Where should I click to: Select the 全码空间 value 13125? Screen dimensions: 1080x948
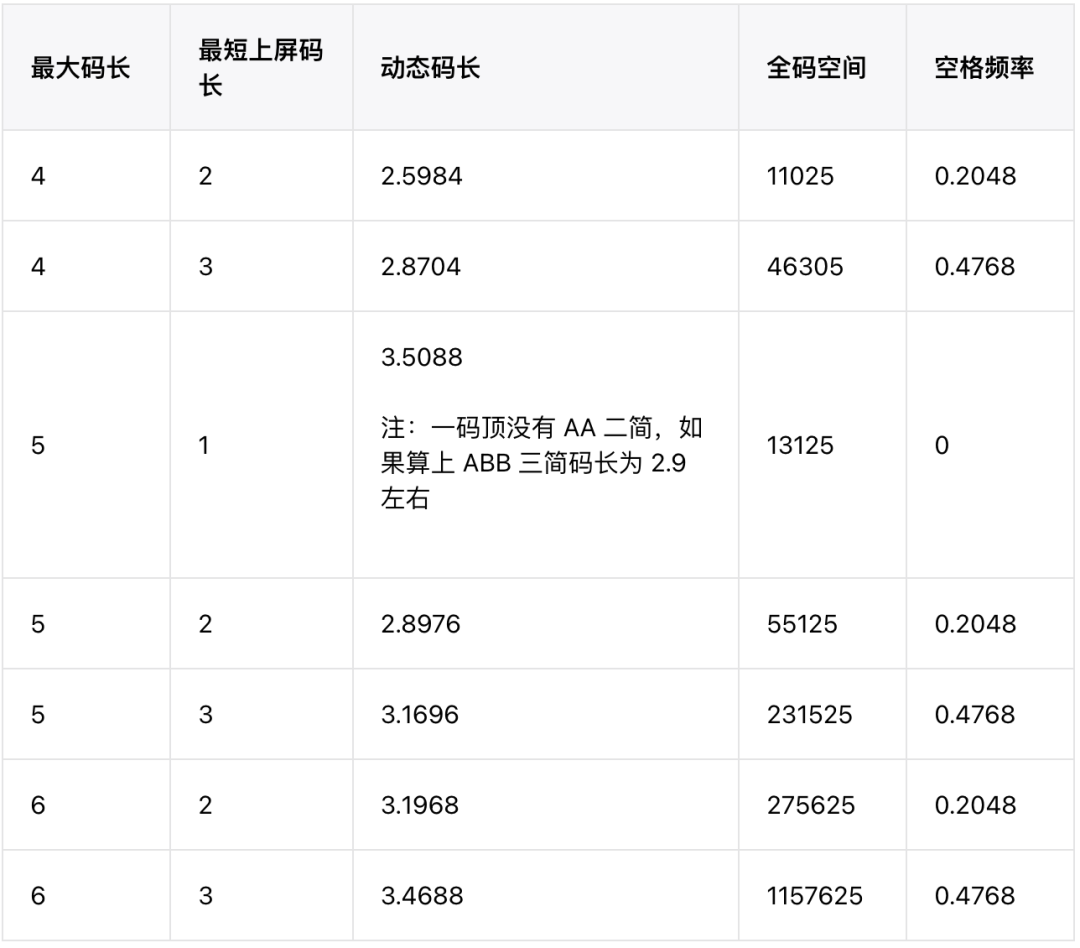tap(800, 446)
